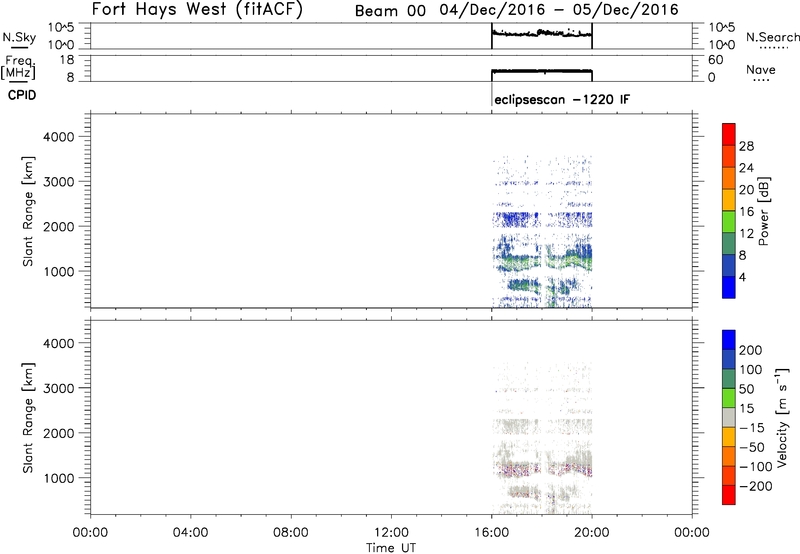Click the 'Beam 00' label

click(x=390, y=11)
